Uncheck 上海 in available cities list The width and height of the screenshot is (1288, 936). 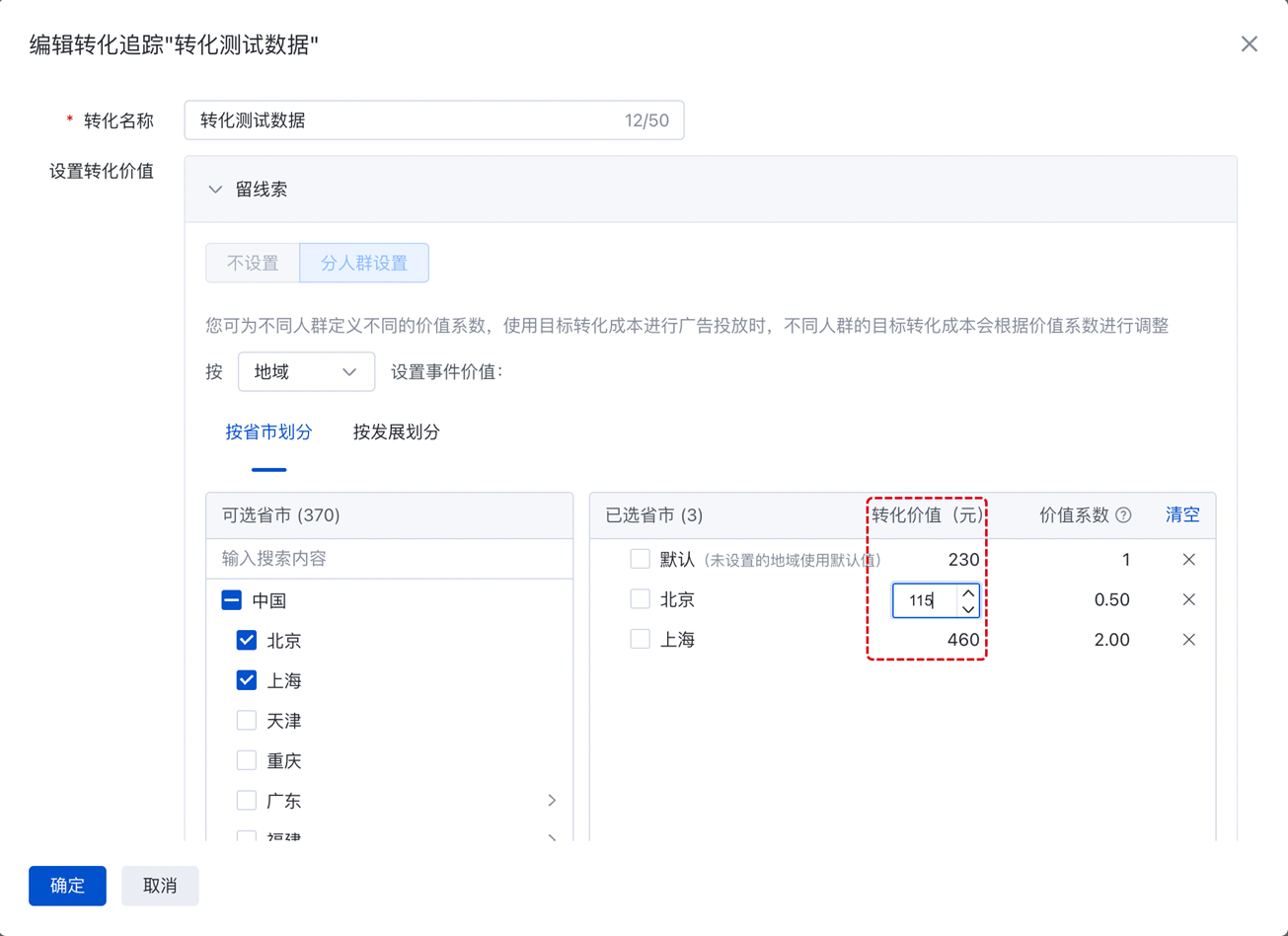click(247, 680)
